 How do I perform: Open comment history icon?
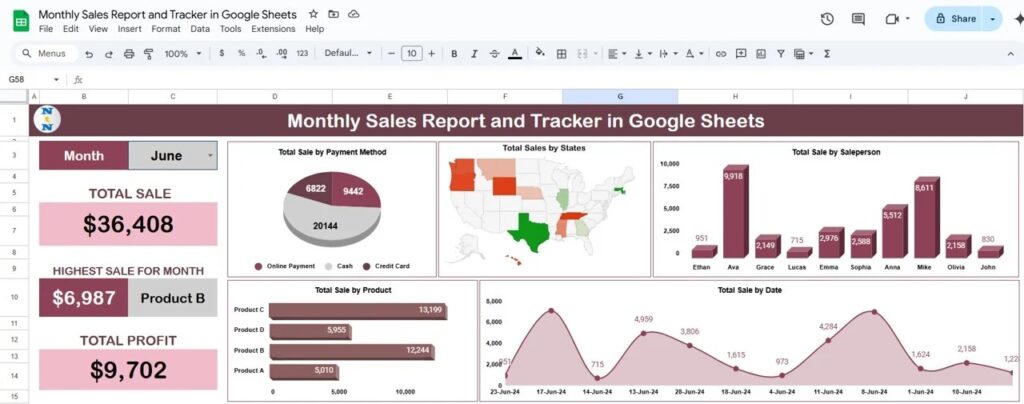858,19
